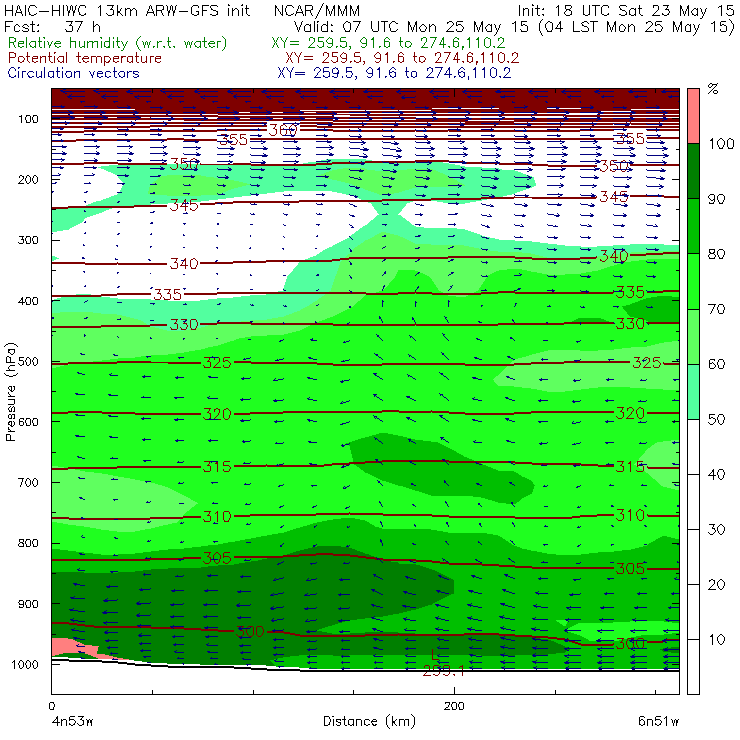Click the '70' colorbar label

(716, 309)
